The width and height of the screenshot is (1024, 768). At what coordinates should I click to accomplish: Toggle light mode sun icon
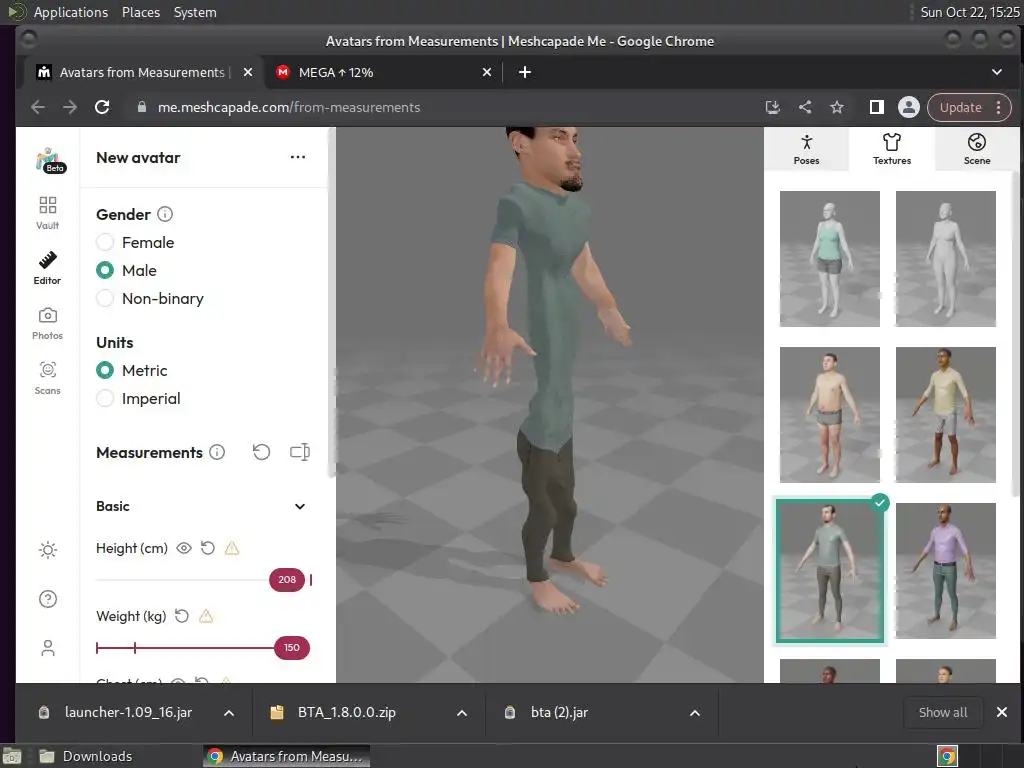point(48,550)
